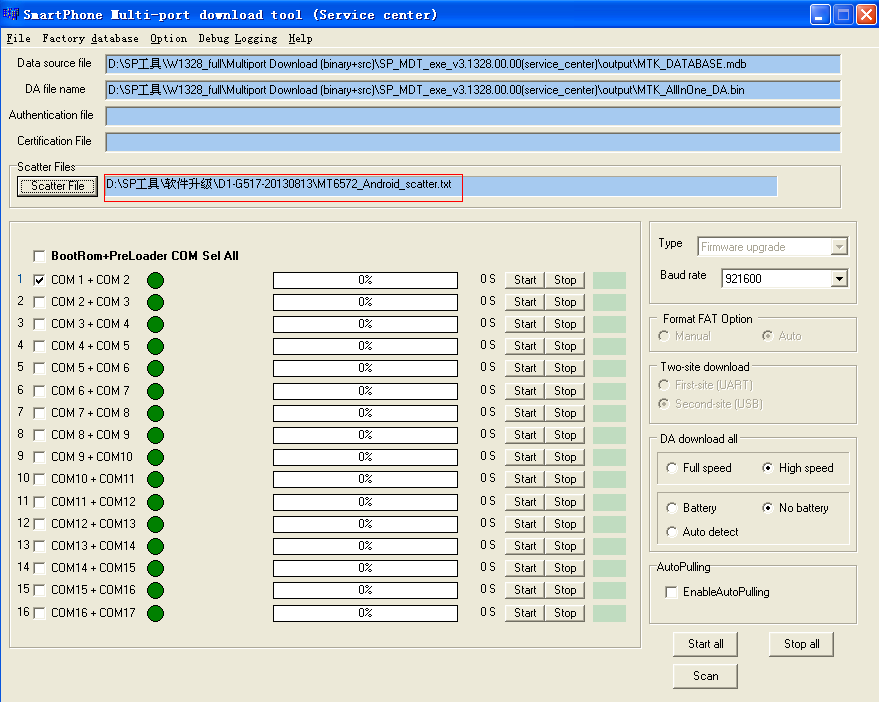Enable the COM 2 + COM 3 checkbox

tap(39, 302)
